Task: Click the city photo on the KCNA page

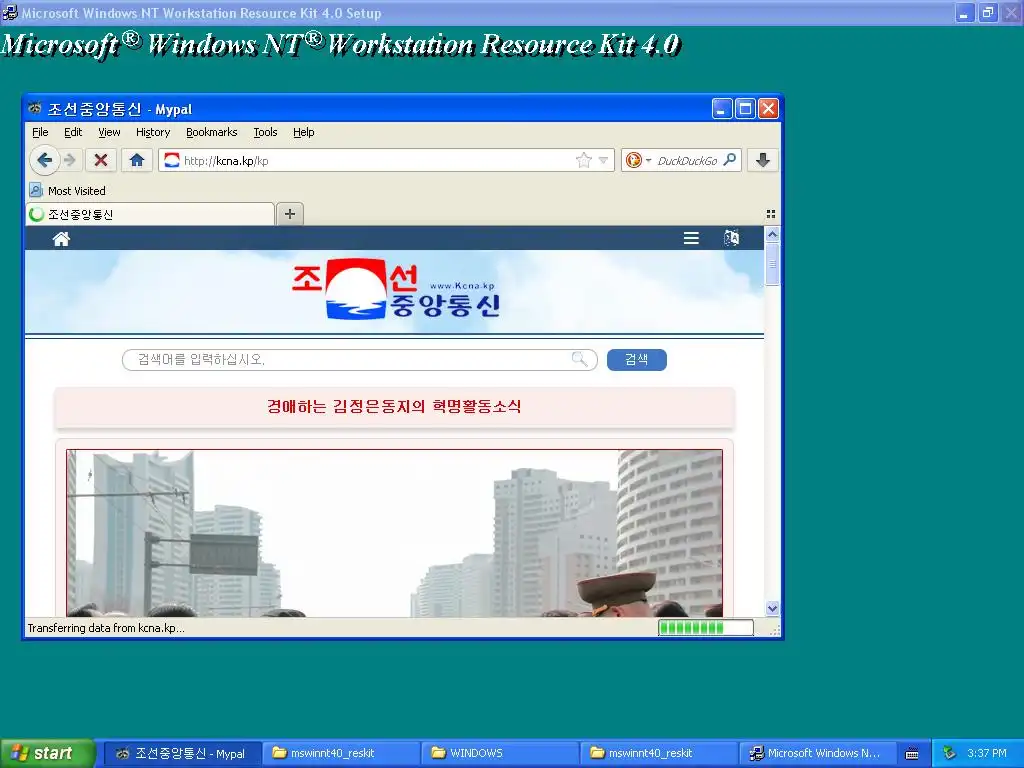Action: tap(394, 533)
